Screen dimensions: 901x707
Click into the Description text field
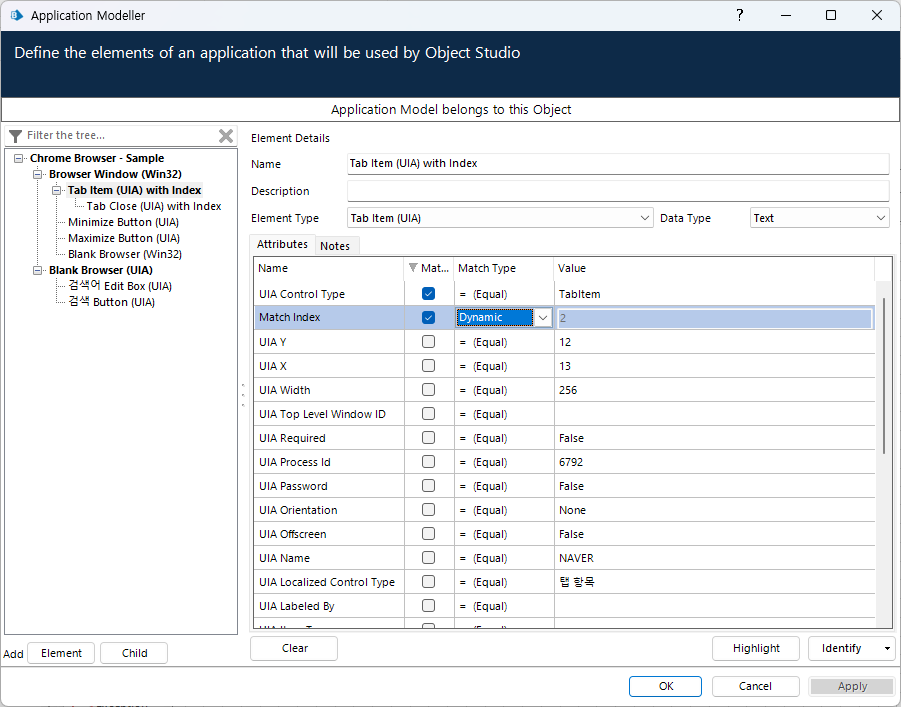click(x=617, y=191)
